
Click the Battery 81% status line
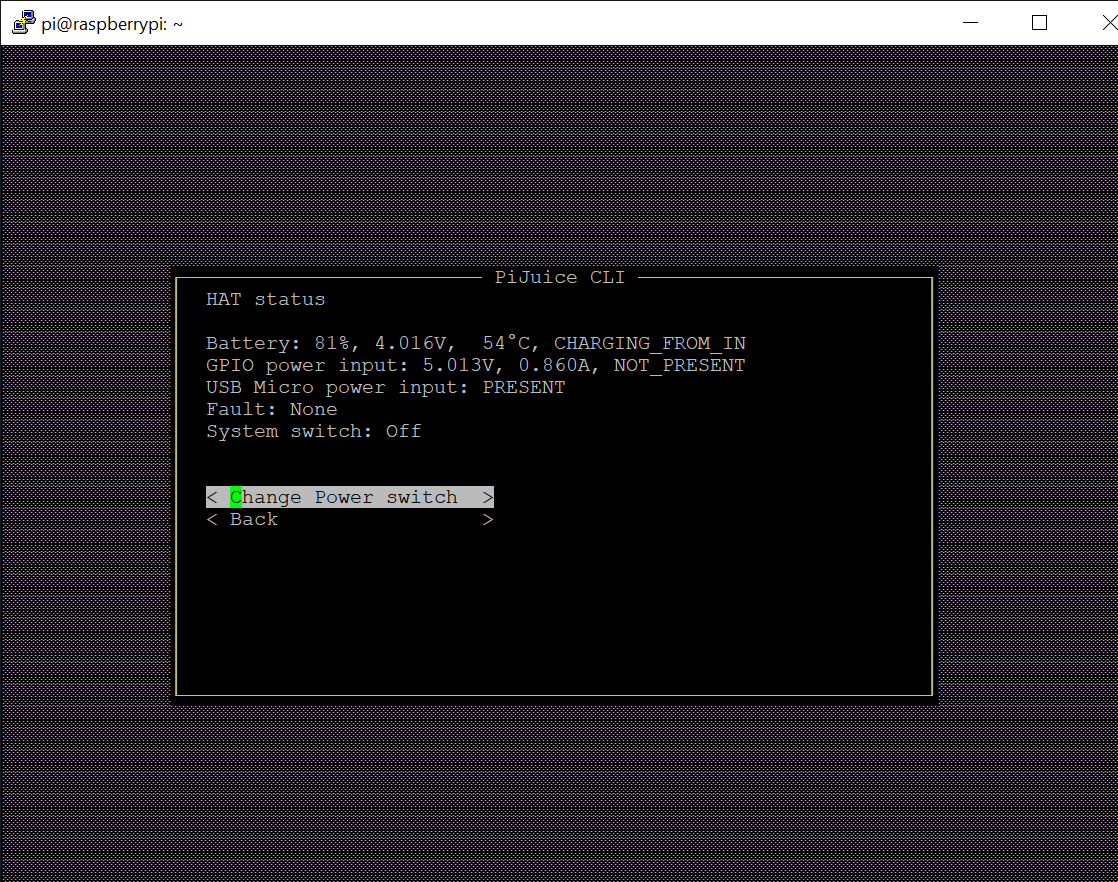tap(476, 343)
